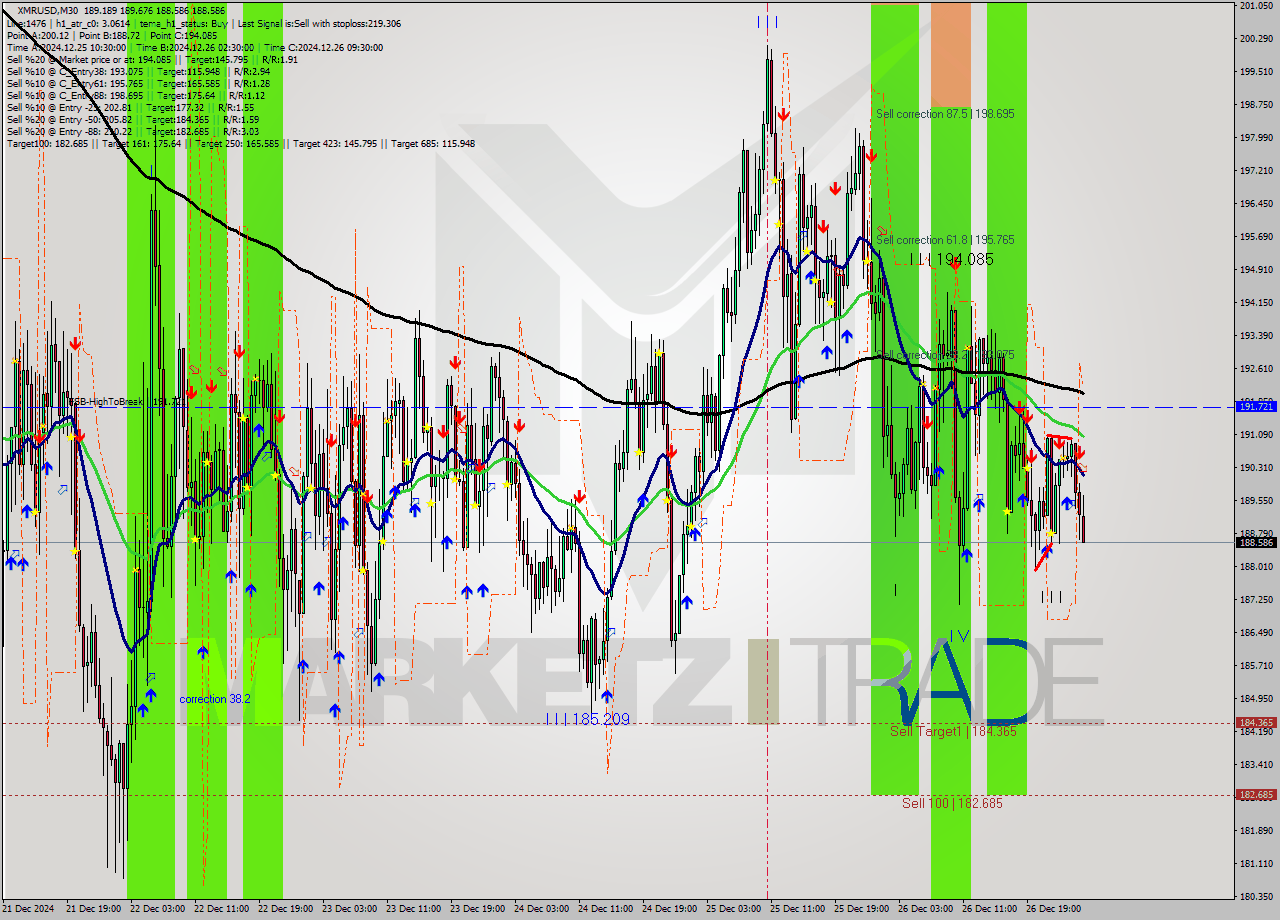1280x920 pixels.
Task: Click the 'Sell correction 87.5 | 198.695' label
Action: coord(945,114)
